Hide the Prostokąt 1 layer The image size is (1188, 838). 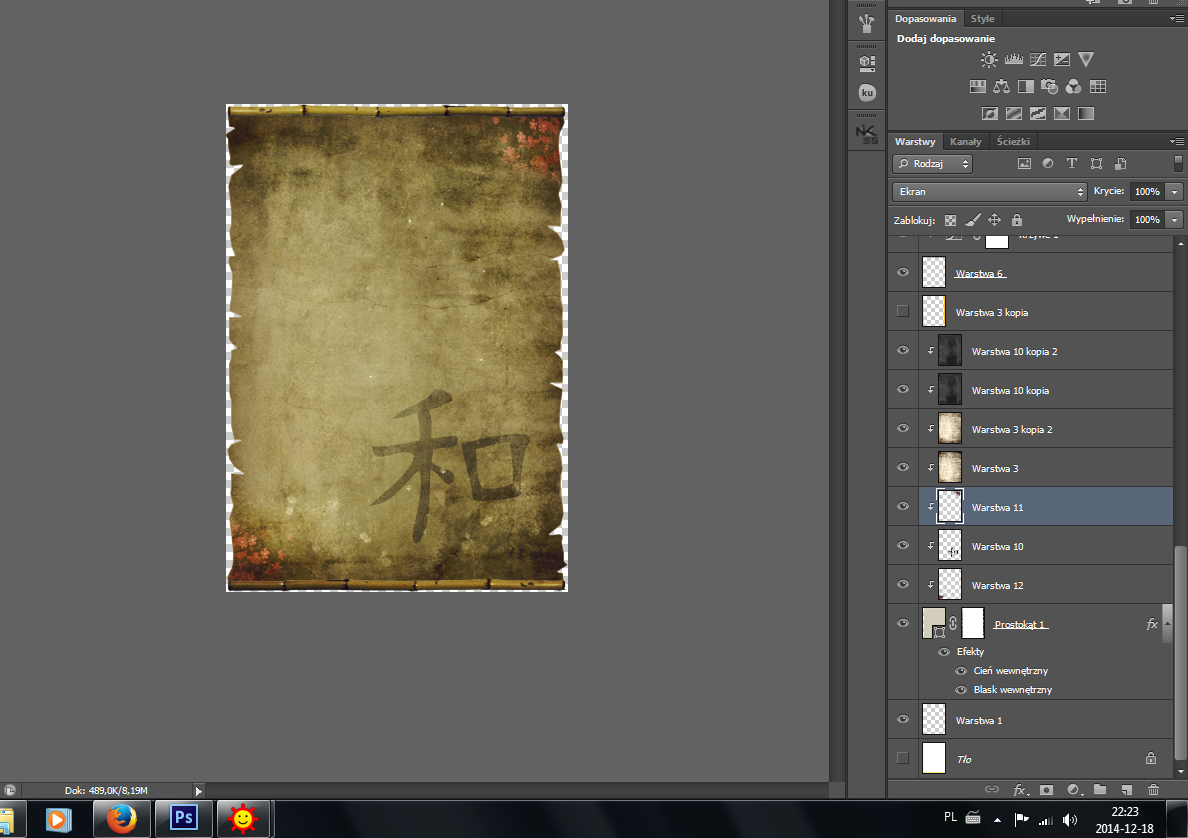pos(902,624)
